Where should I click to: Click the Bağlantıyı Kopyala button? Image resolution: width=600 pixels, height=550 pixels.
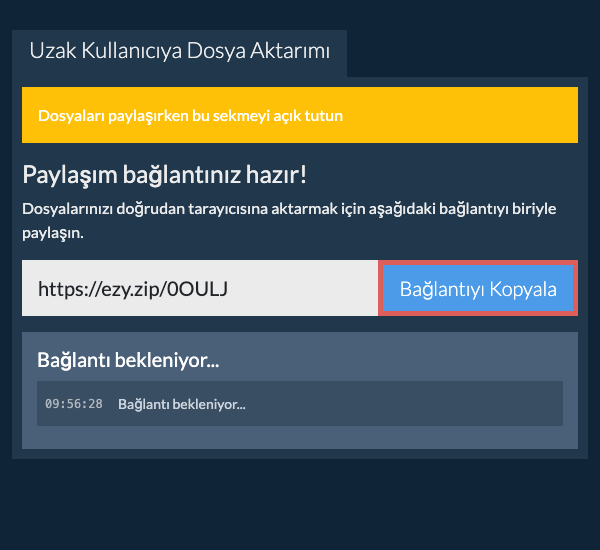[x=478, y=288]
